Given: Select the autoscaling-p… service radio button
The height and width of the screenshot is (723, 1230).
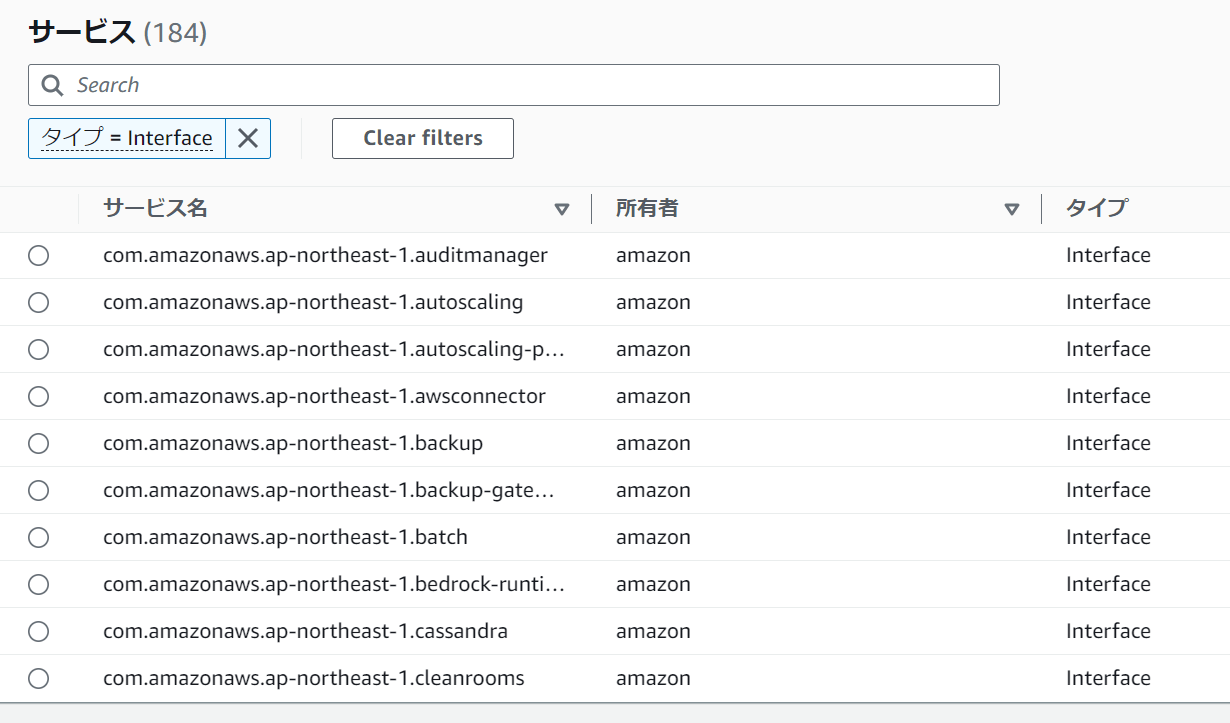Looking at the screenshot, I should (x=38, y=350).
